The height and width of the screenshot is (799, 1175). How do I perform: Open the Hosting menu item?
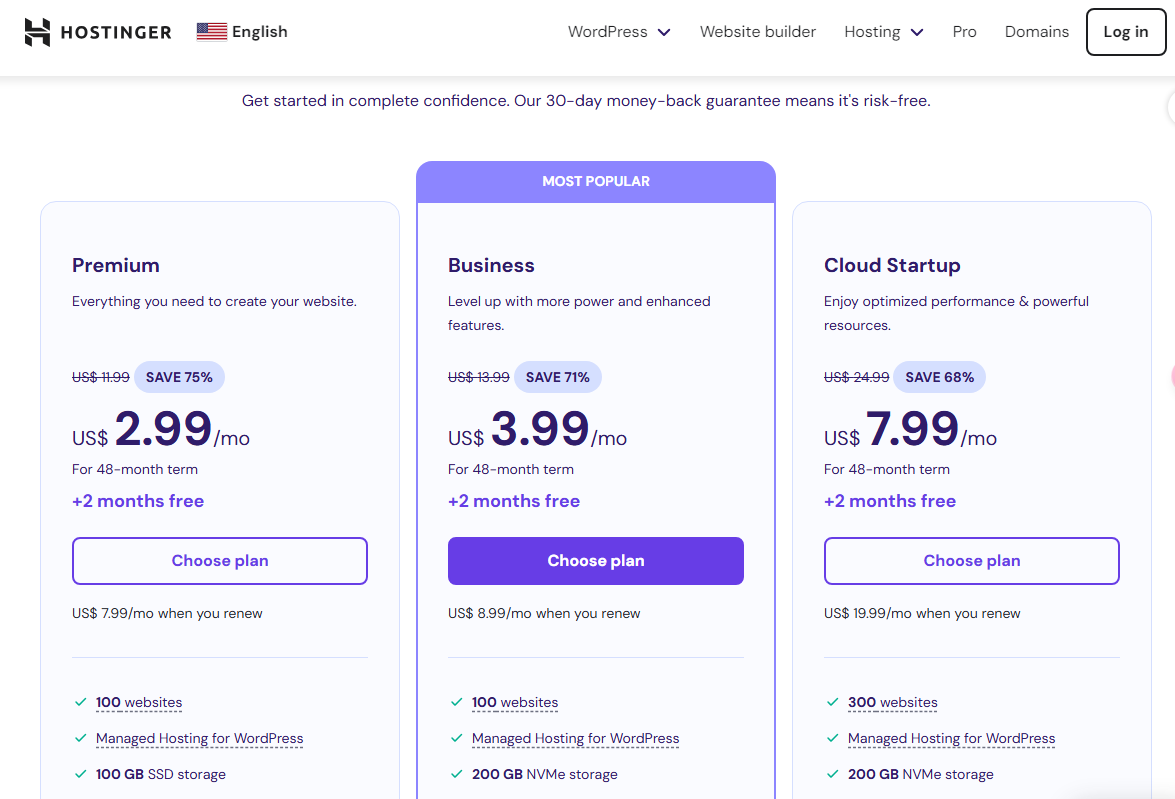(x=872, y=31)
